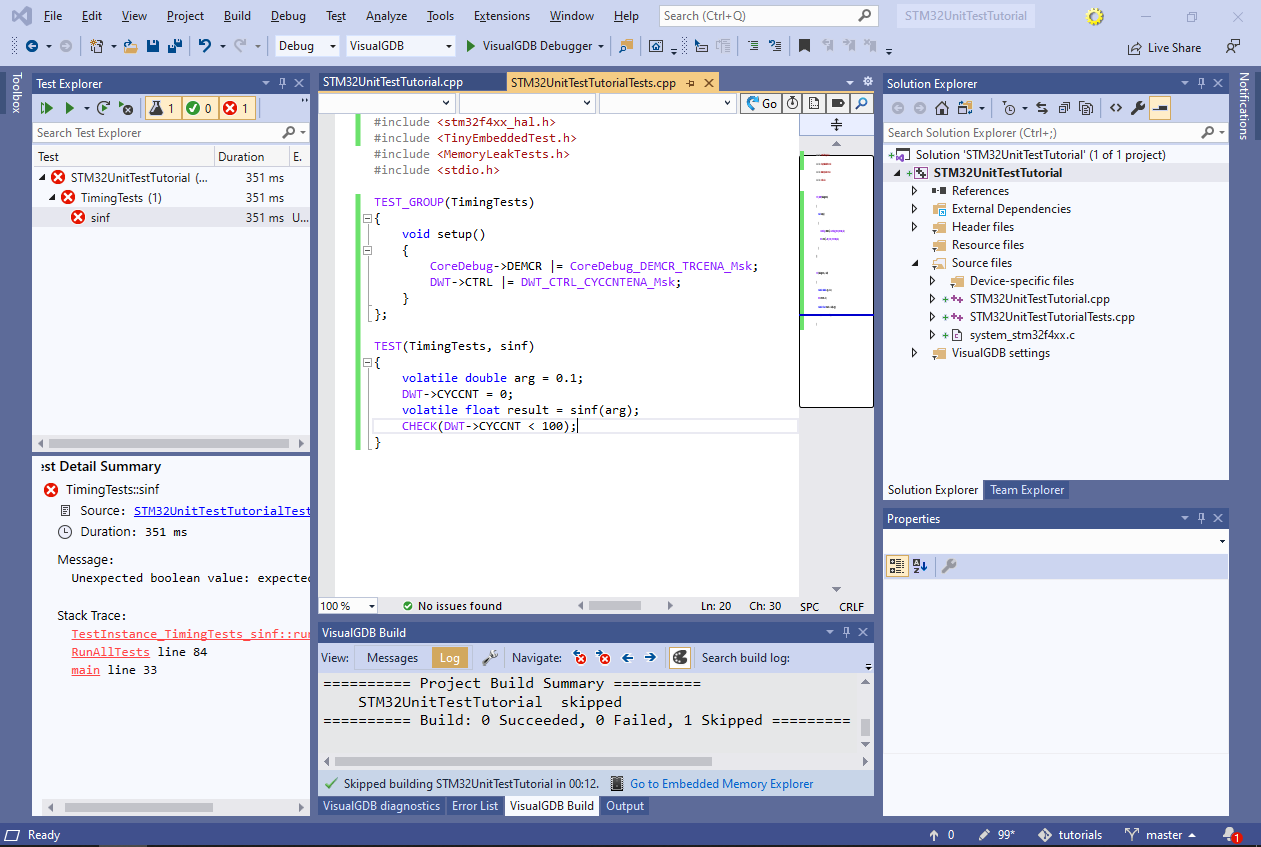Expand the References node

(x=914, y=191)
